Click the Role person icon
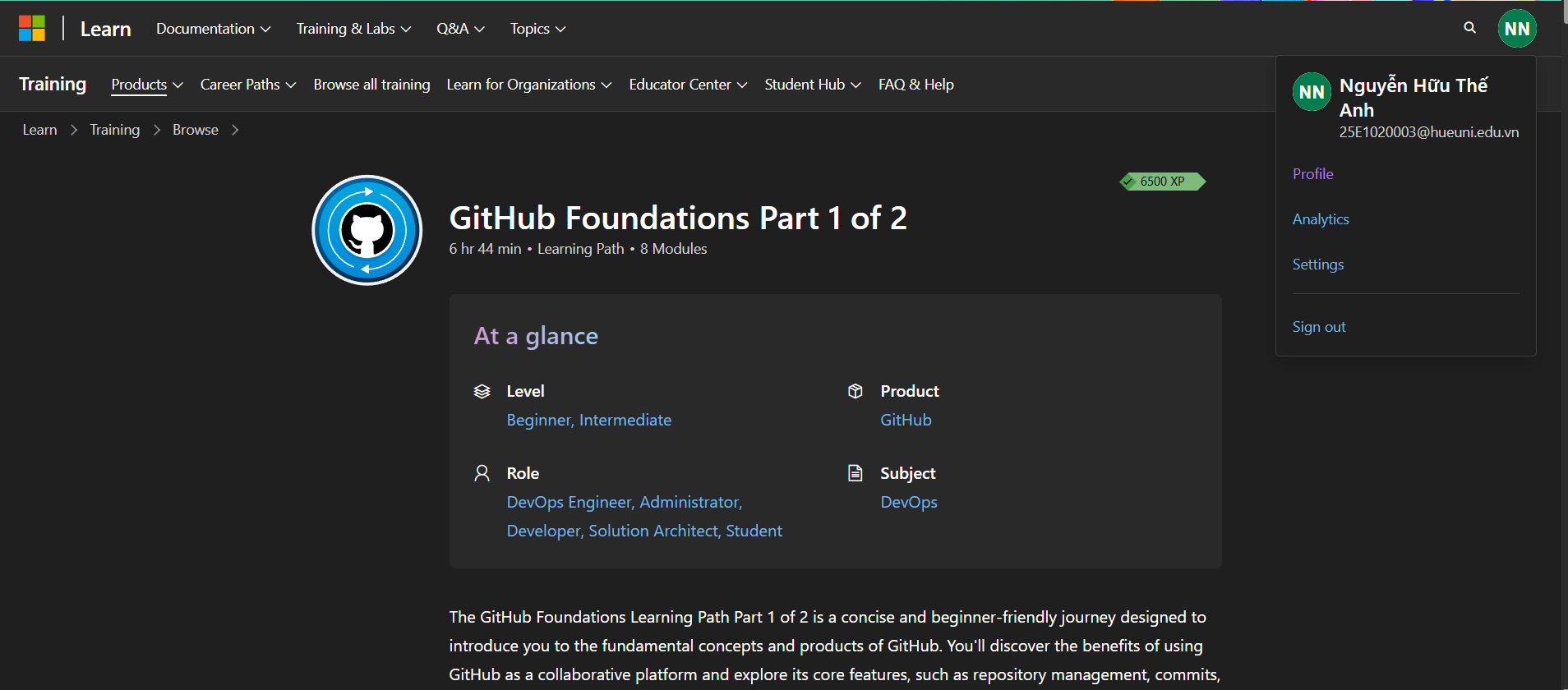This screenshot has height=690, width=1568. pyautogui.click(x=482, y=473)
